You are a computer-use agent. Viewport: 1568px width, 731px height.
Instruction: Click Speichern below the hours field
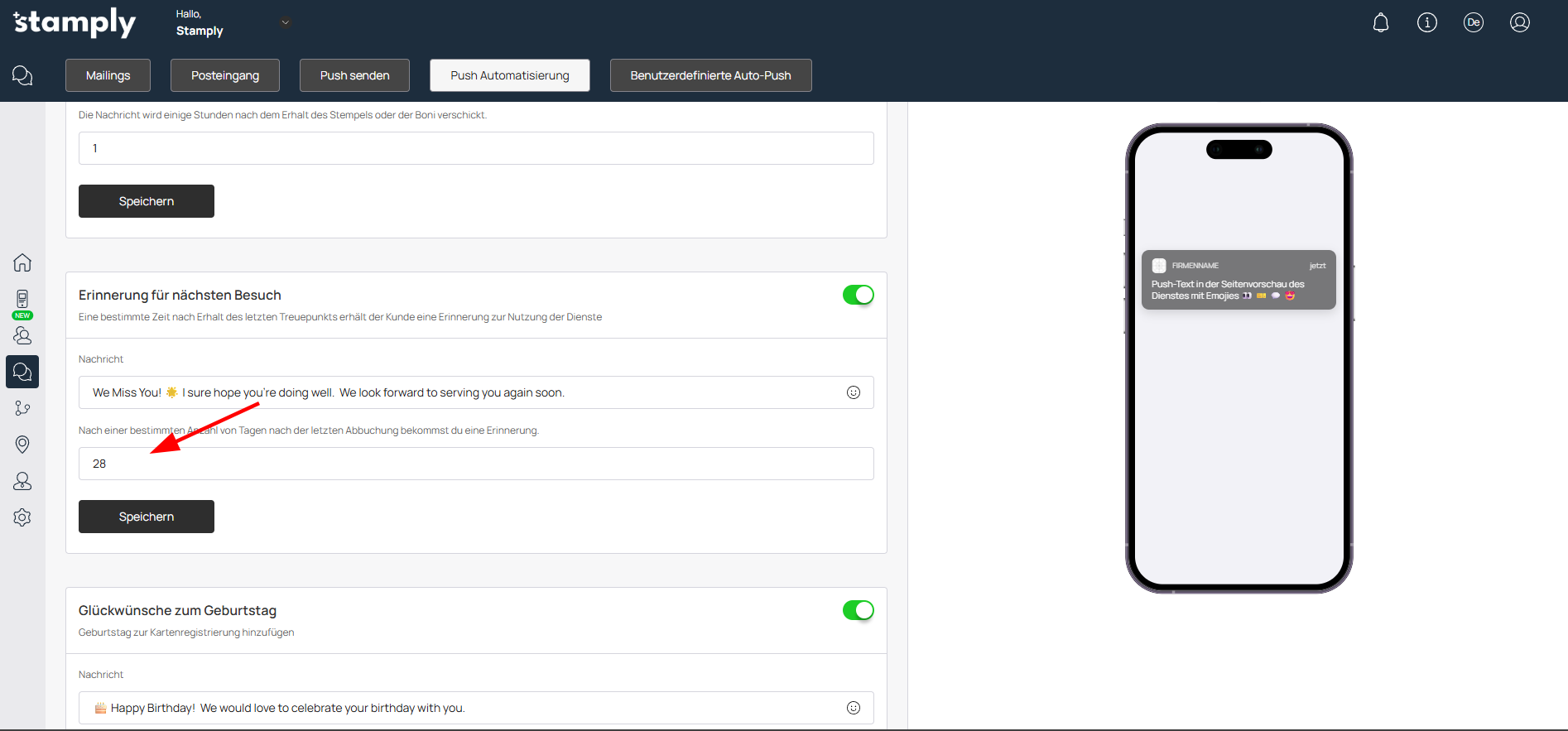pyautogui.click(x=147, y=201)
